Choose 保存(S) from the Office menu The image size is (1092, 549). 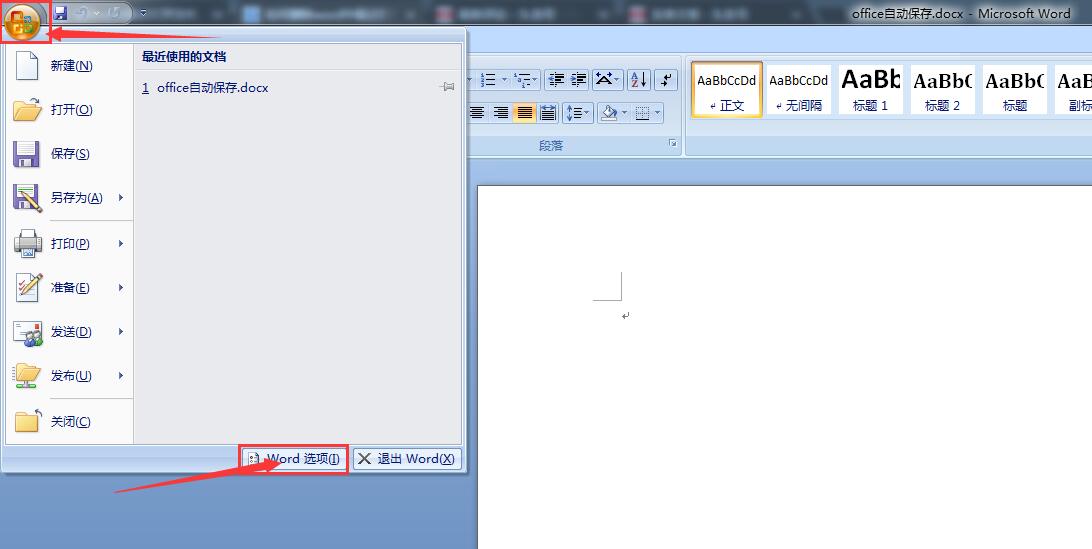pyautogui.click(x=70, y=154)
